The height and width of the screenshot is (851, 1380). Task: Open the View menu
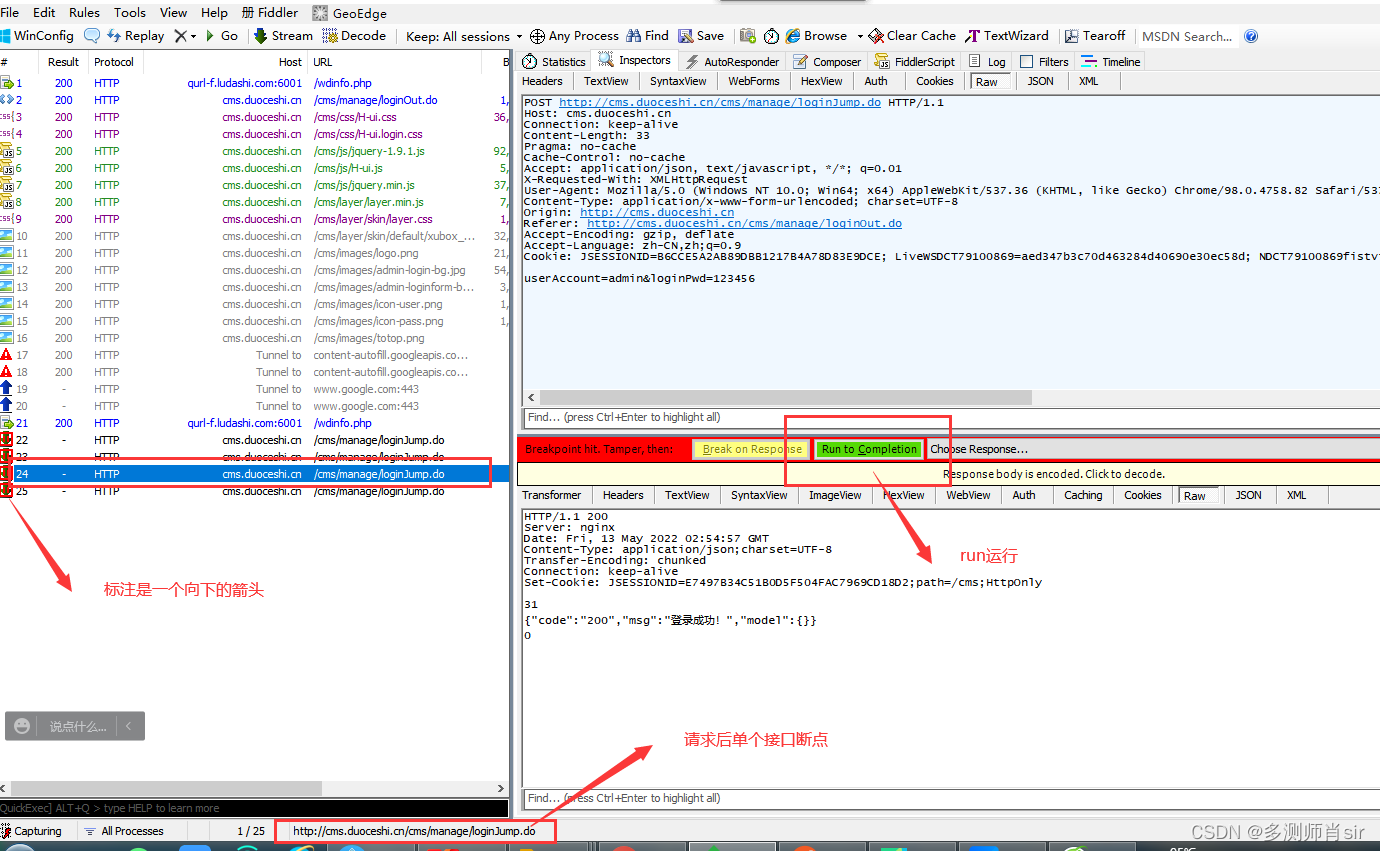[173, 13]
